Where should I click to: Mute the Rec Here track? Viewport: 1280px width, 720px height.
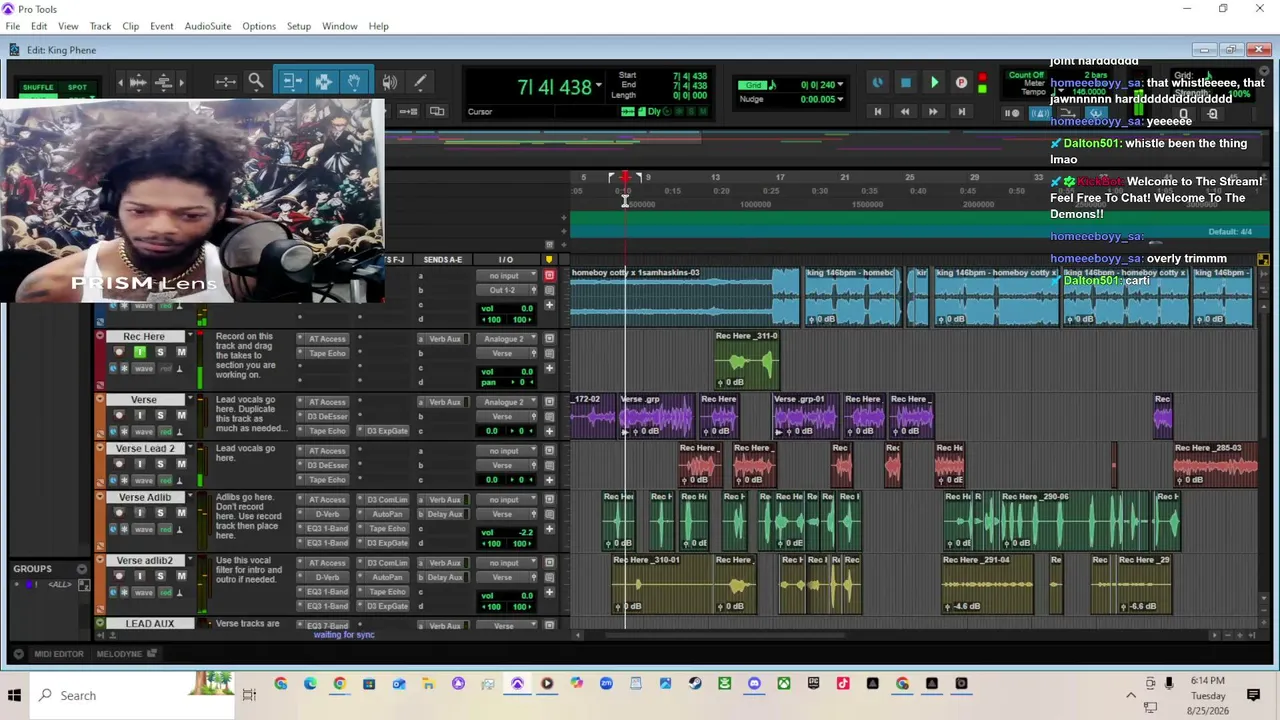click(x=181, y=352)
